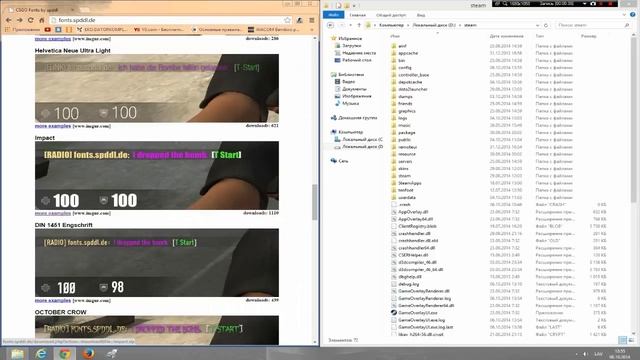Viewport: 640px width, 360px height.
Task: Open the YouTube bookmark icon
Action: (x=48, y=29)
